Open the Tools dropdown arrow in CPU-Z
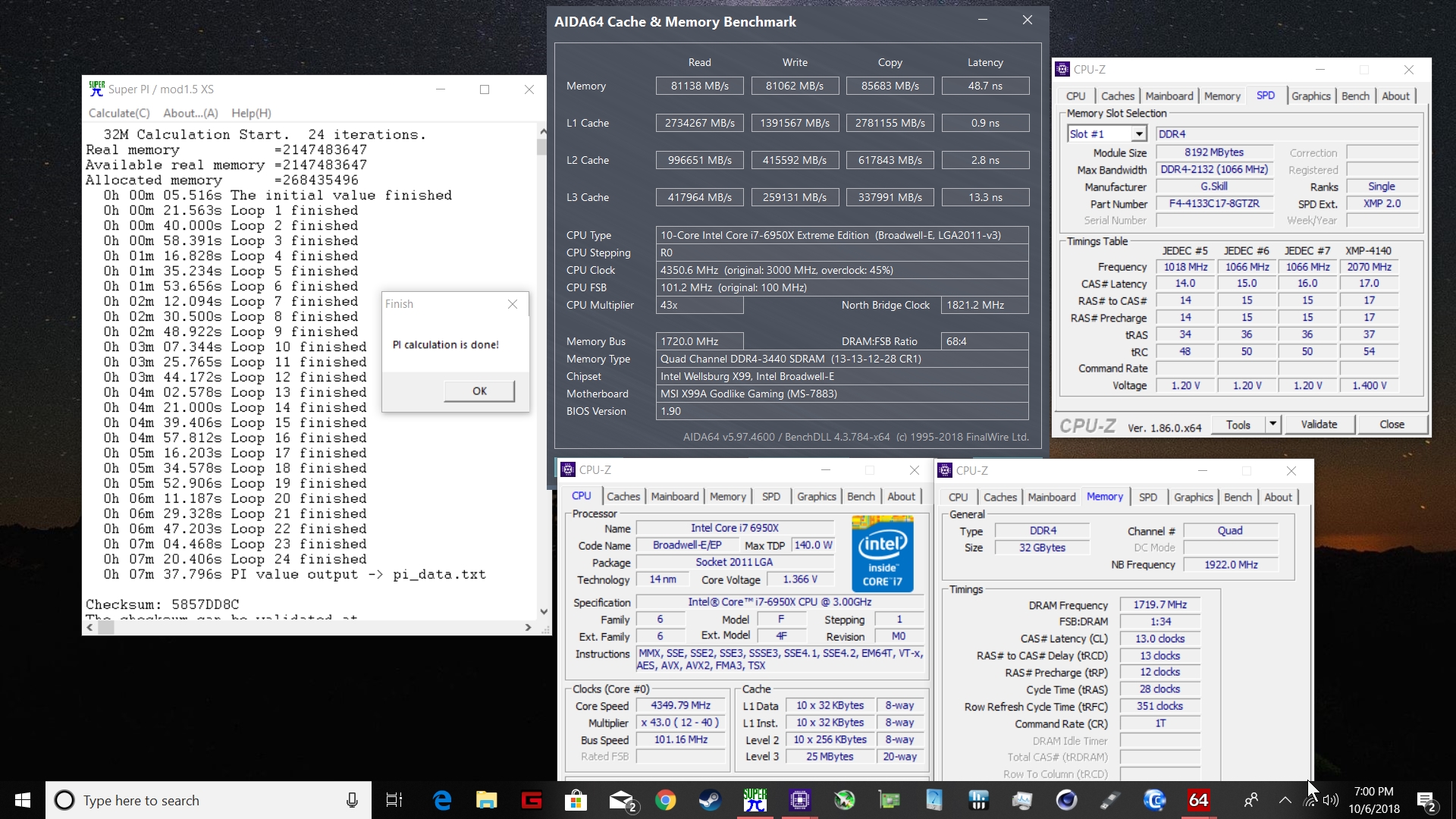 tap(1273, 425)
